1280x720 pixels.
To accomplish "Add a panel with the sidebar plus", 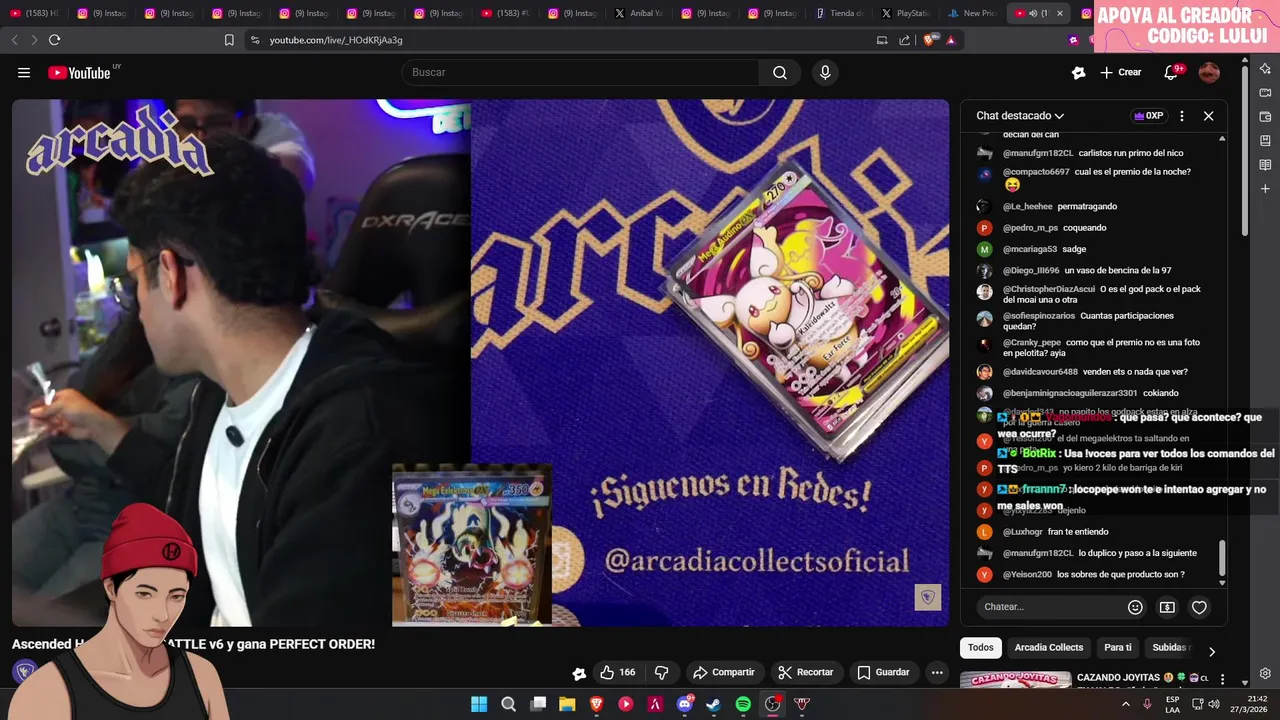I will tap(1265, 189).
